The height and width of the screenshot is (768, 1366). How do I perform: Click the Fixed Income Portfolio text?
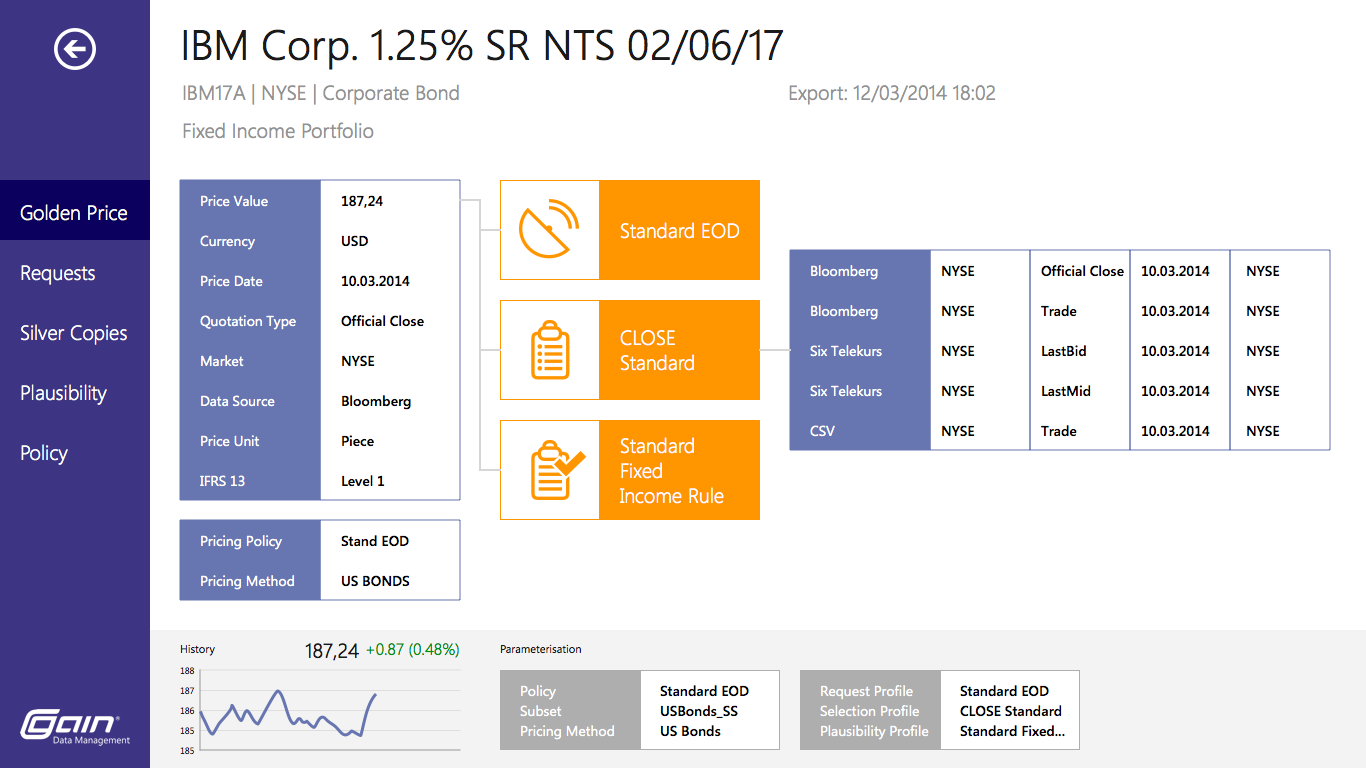[x=278, y=131]
